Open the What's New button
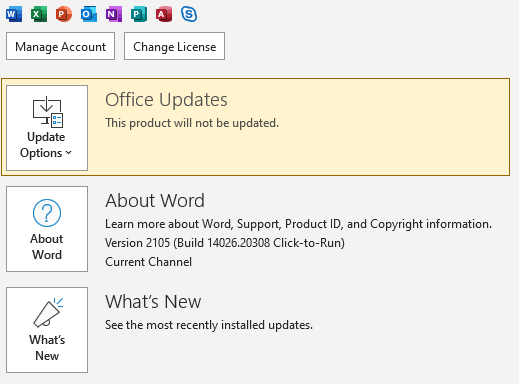Viewport: 519px width, 384px height. 47,330
